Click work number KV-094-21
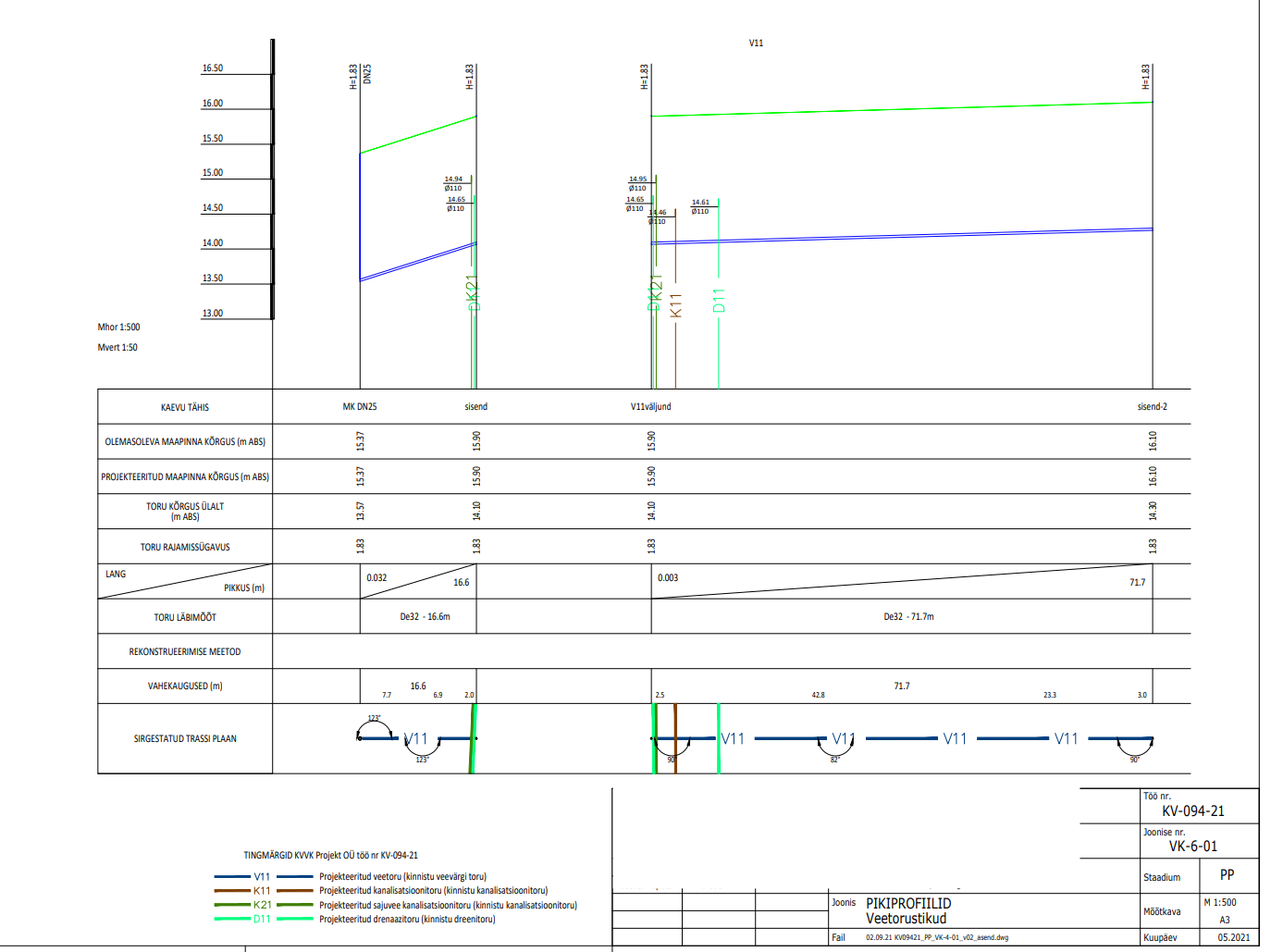 tap(1192, 810)
